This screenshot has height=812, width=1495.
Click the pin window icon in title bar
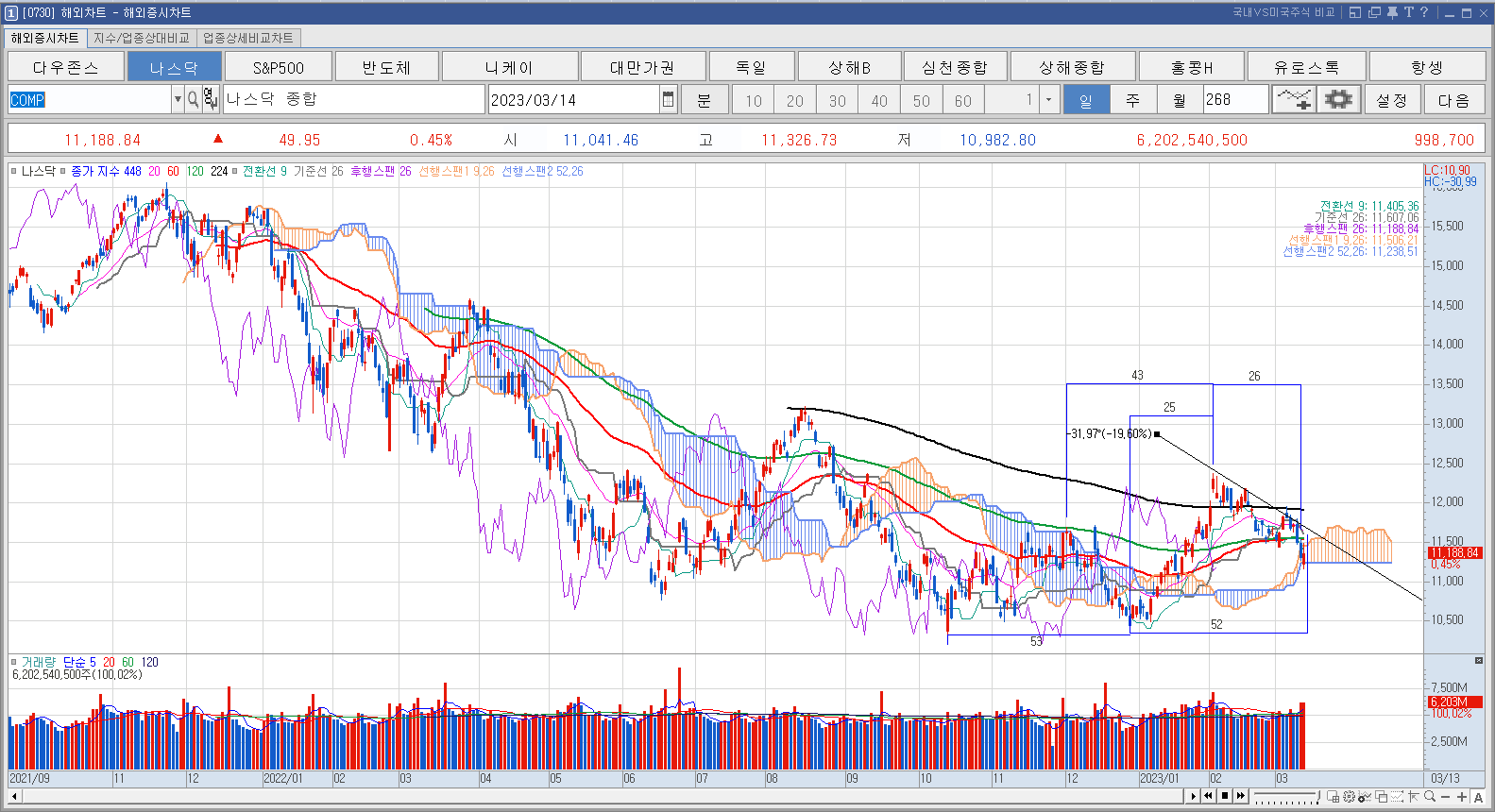[1392, 12]
